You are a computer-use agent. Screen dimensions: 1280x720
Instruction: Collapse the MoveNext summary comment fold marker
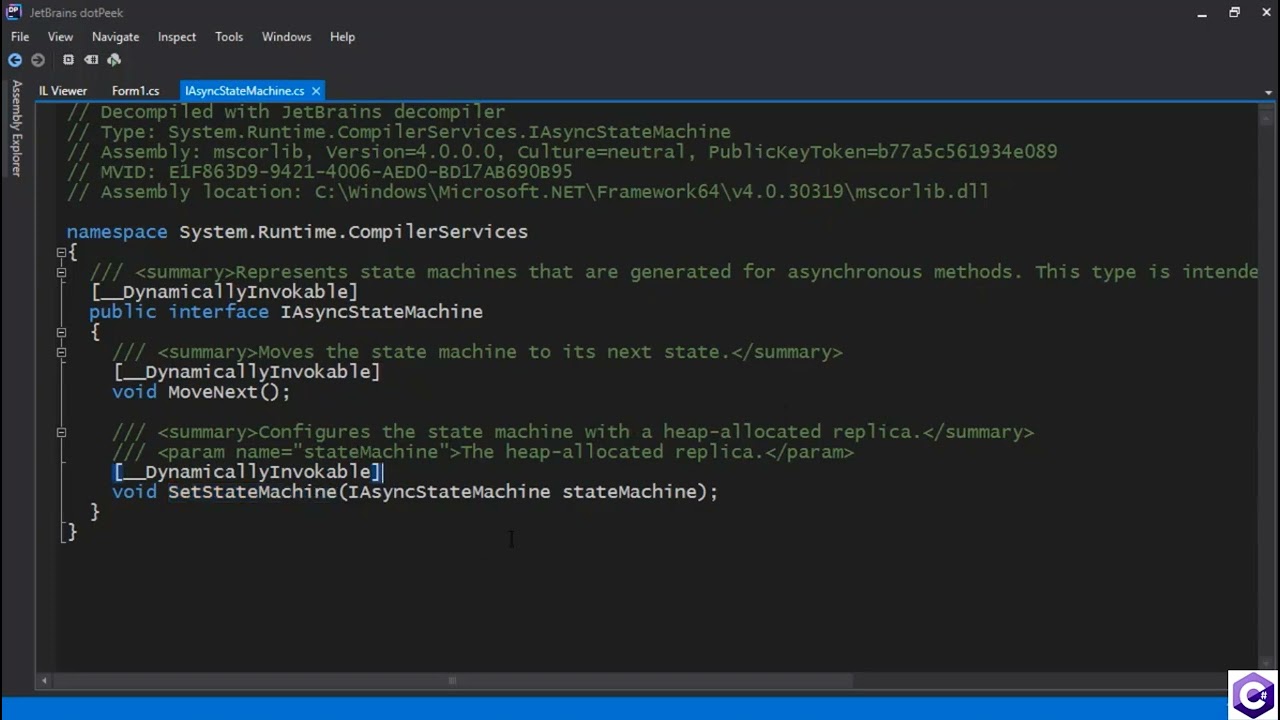pos(61,352)
